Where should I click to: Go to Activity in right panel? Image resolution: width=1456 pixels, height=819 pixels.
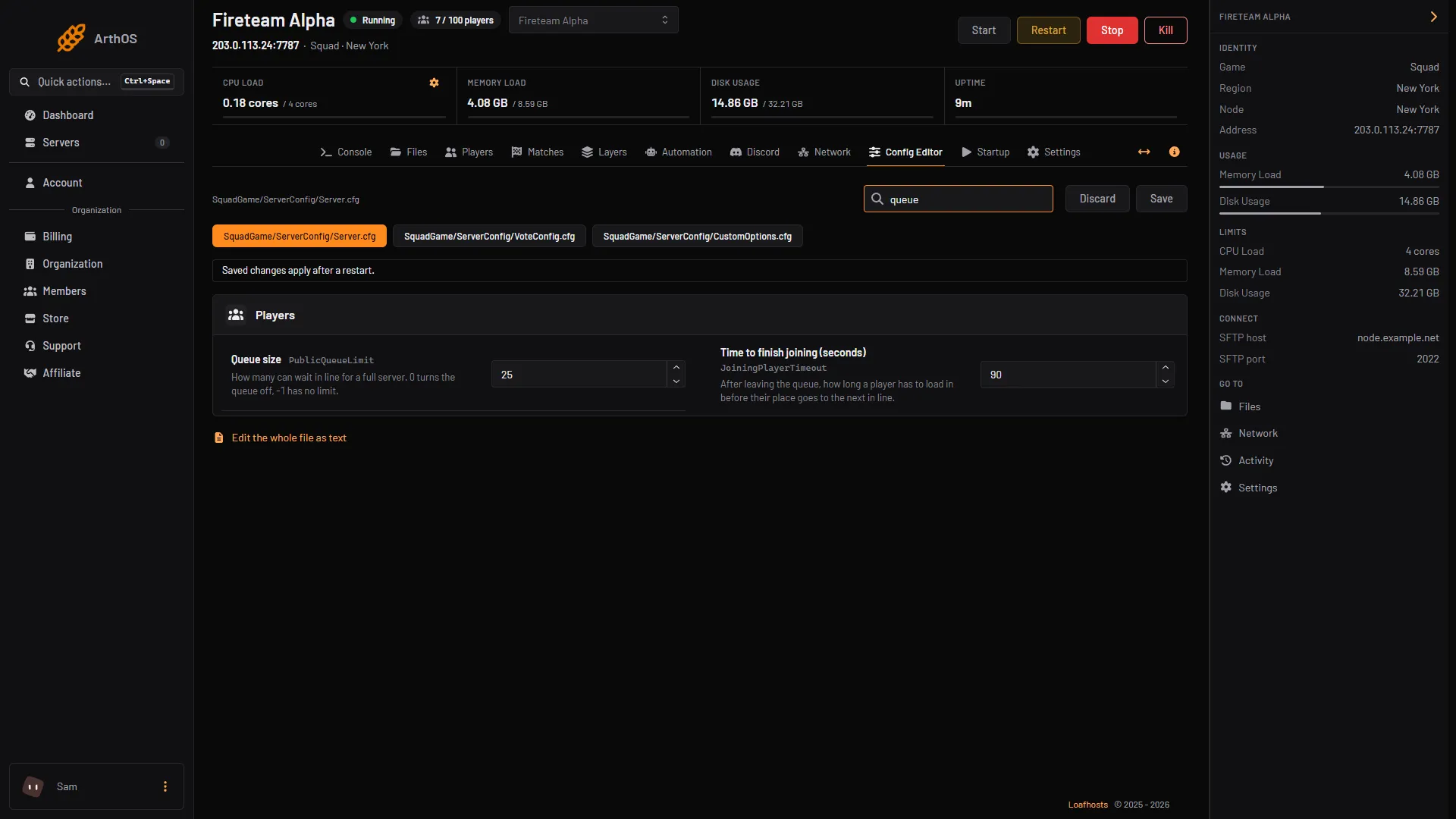click(x=1246, y=460)
